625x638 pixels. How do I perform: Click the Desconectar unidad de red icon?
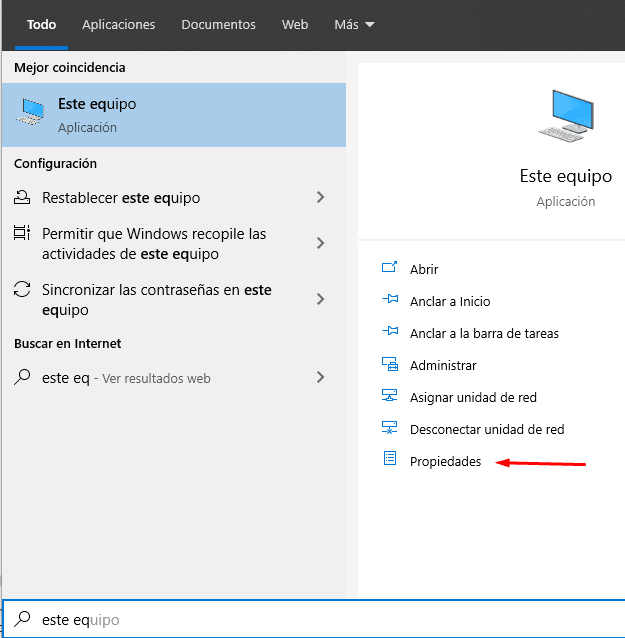coord(389,428)
